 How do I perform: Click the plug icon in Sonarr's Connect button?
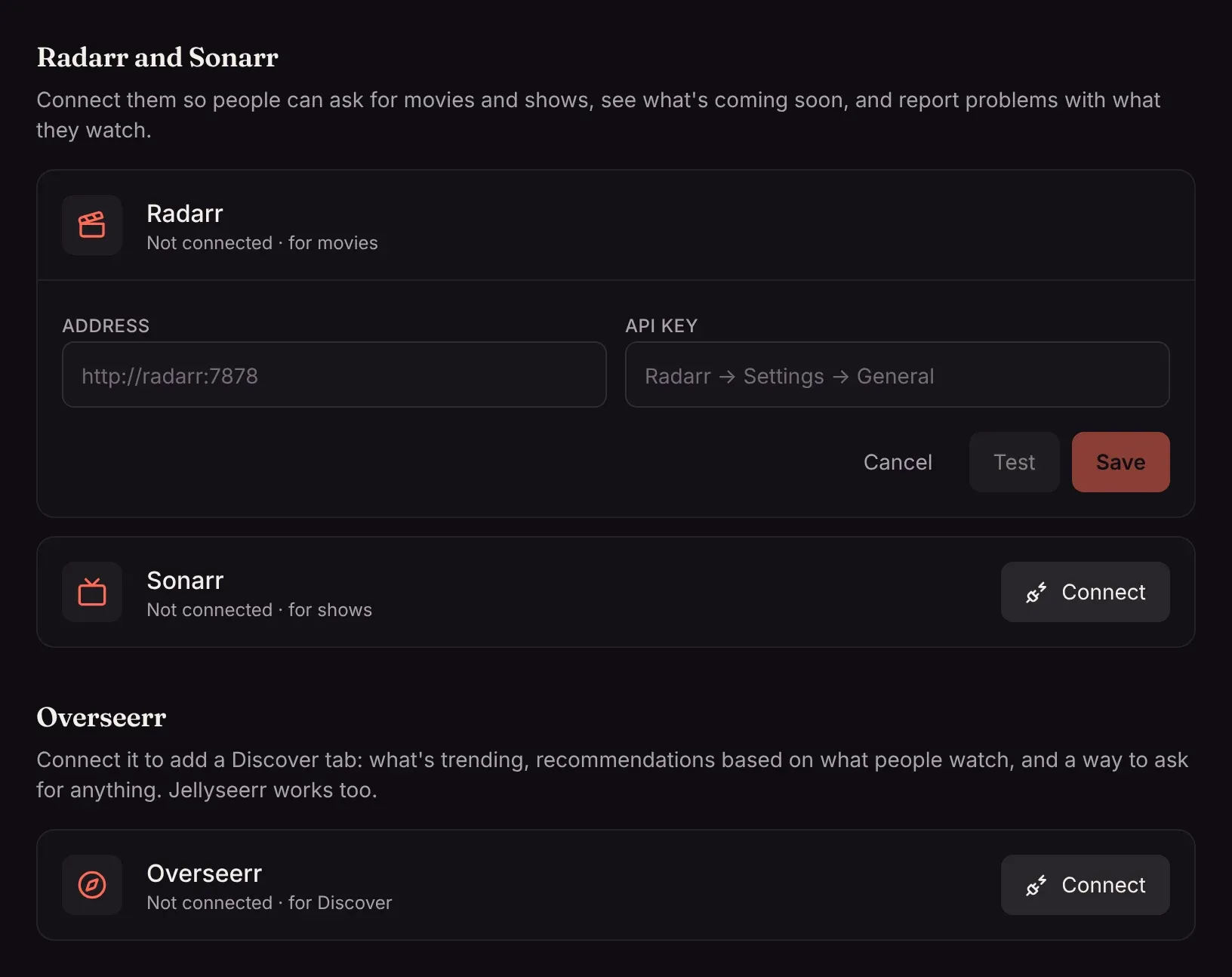(1036, 593)
